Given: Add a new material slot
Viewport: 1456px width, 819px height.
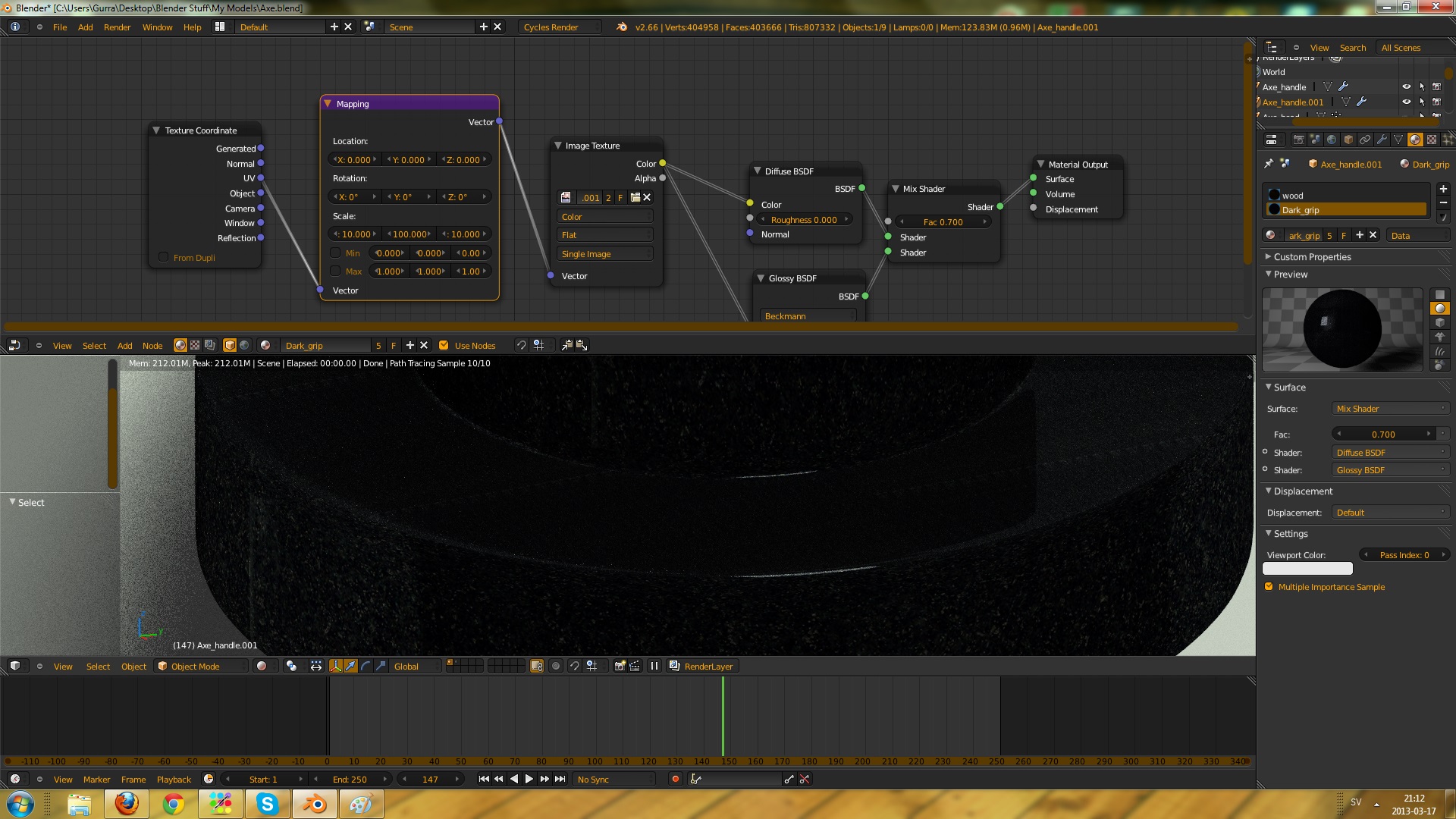Looking at the screenshot, I should click(x=1443, y=189).
